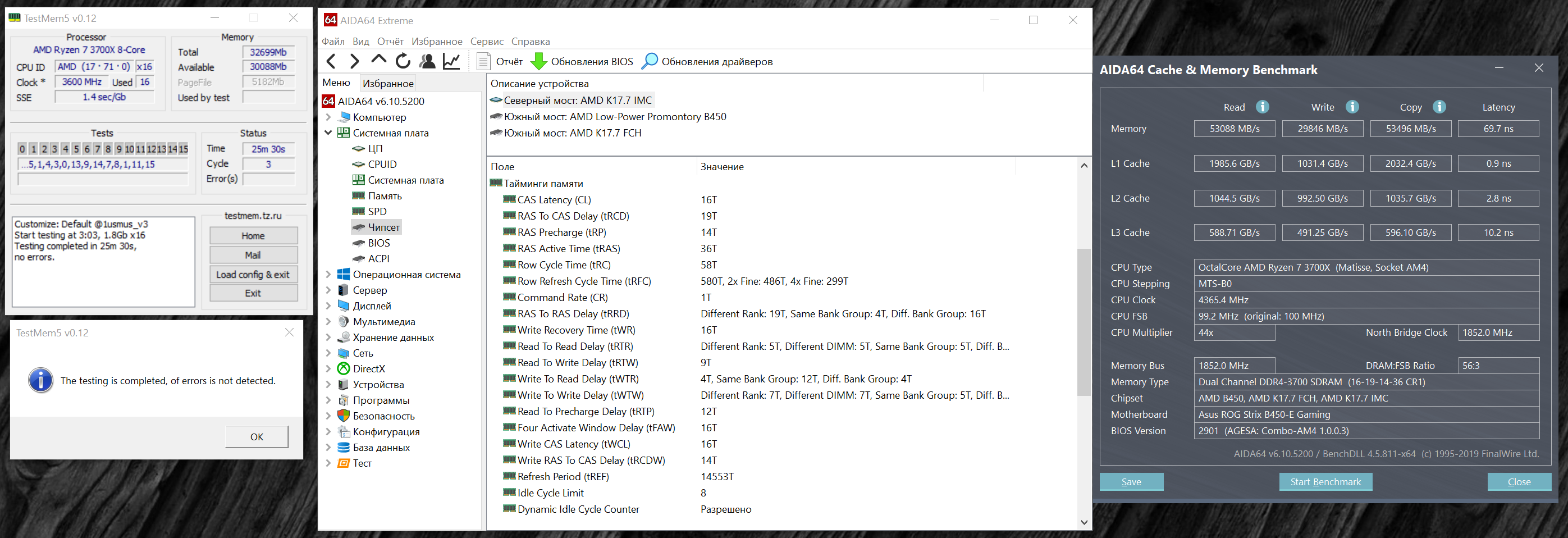Viewport: 1568px width, 538px height.
Task: Click the up-level arrow in AIDA64 toolbar
Action: [x=378, y=60]
